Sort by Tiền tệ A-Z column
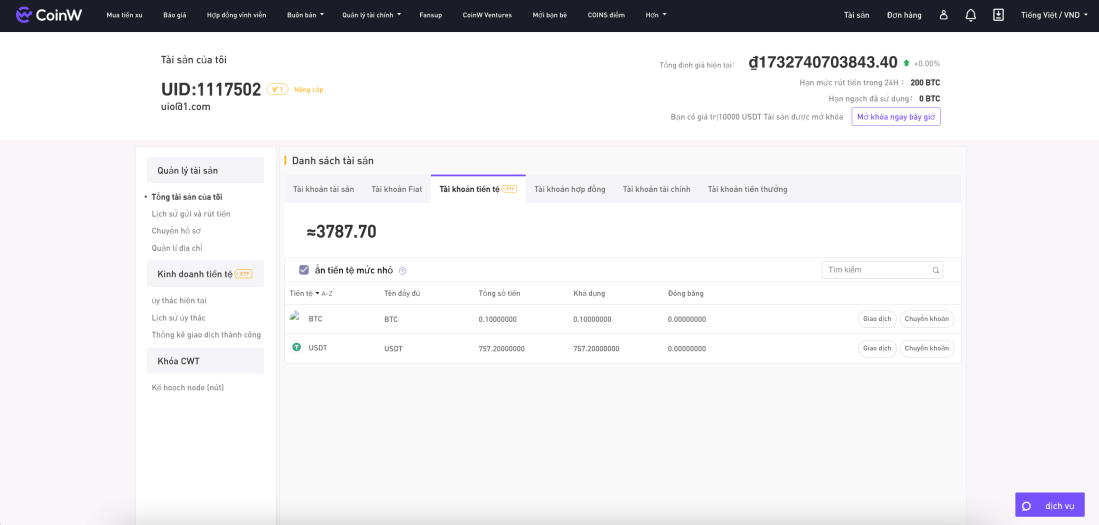The height and width of the screenshot is (525, 1099). (310, 293)
